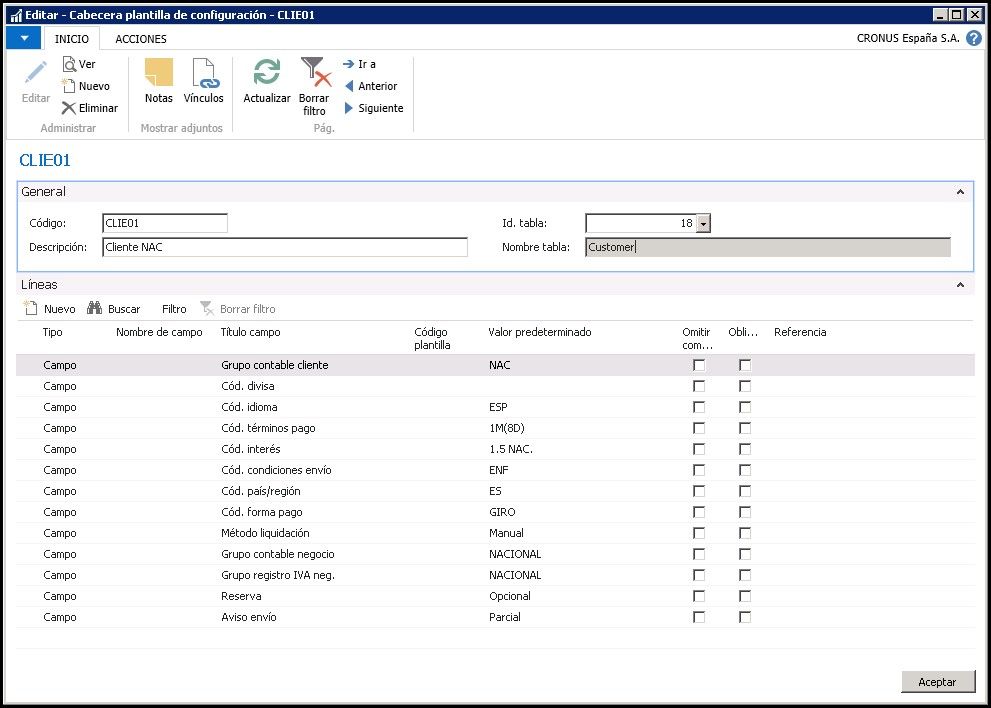Image resolution: width=991 pixels, height=708 pixels.
Task: Open the Id. tabla dropdown arrow
Action: 703,224
